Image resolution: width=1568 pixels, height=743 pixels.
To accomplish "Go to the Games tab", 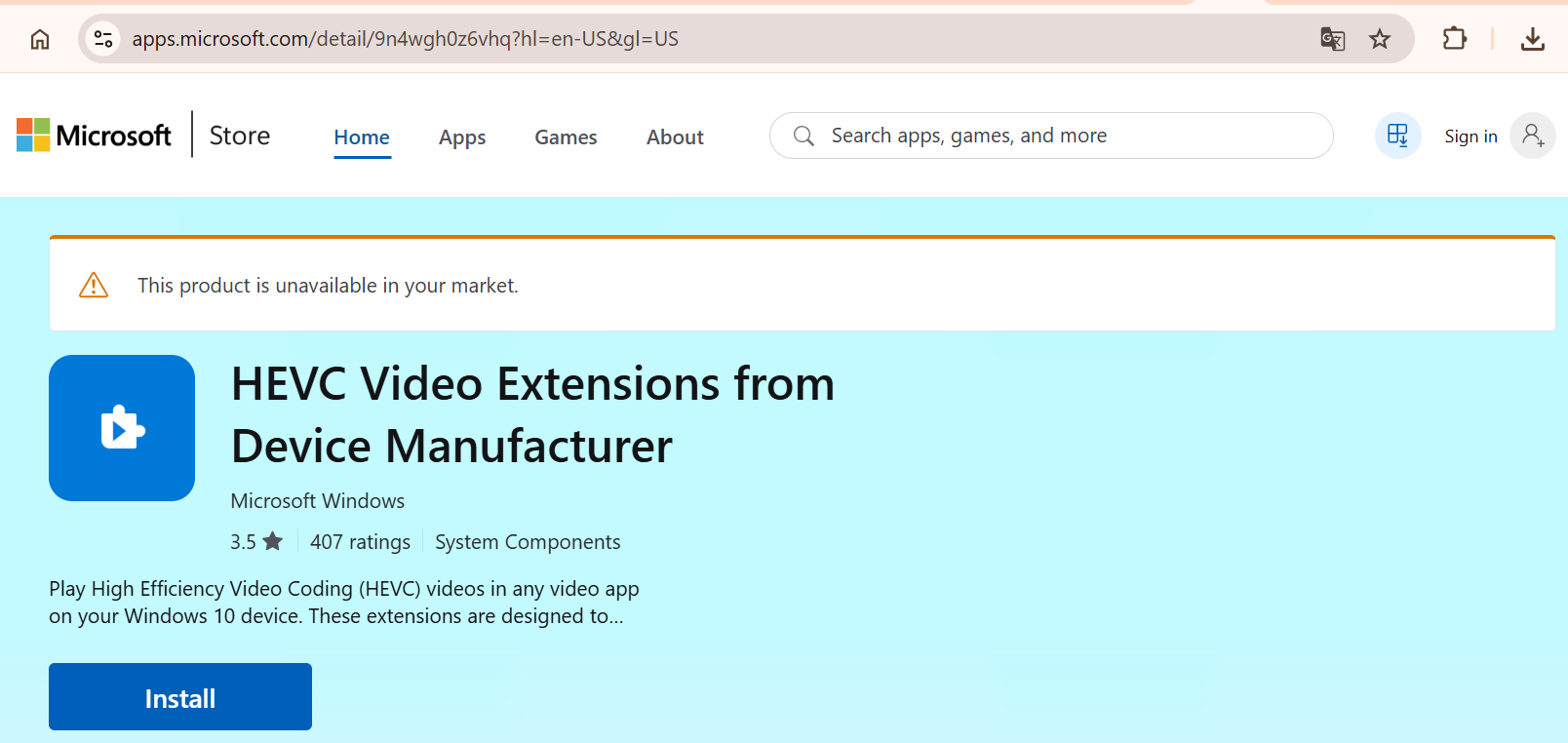I will point(566,137).
